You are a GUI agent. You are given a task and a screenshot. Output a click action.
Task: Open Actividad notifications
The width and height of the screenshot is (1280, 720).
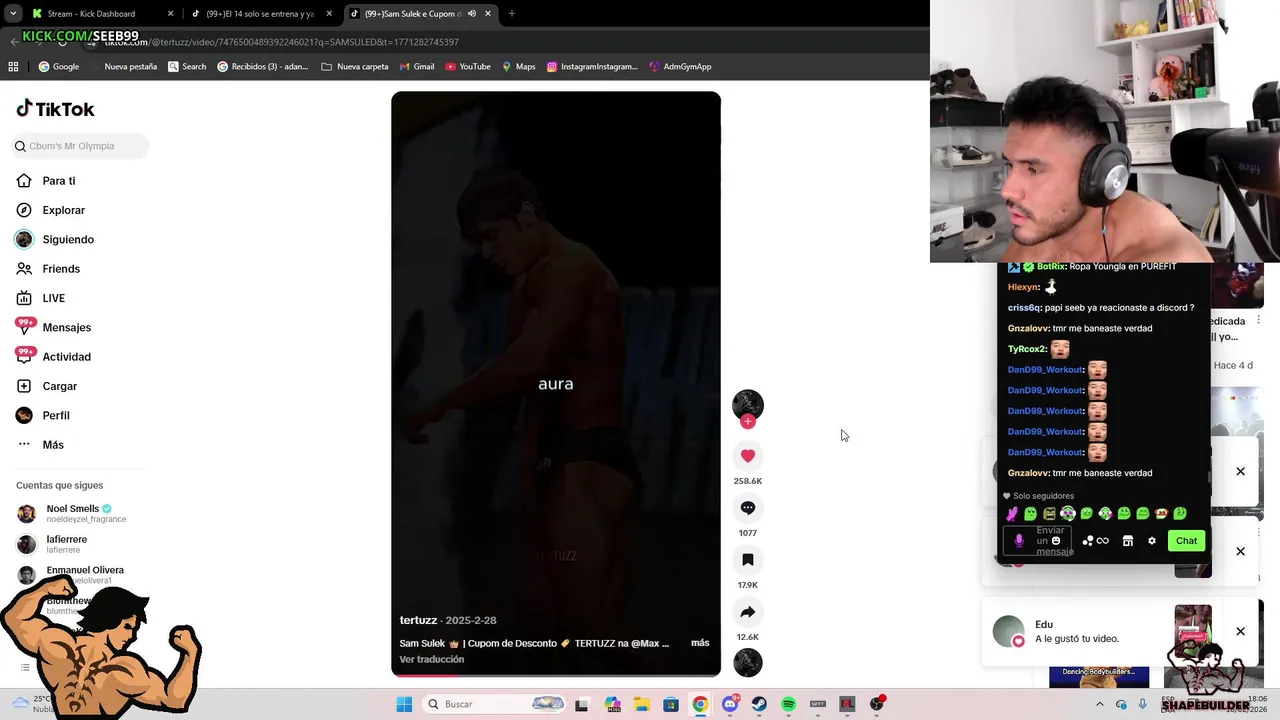click(x=66, y=357)
